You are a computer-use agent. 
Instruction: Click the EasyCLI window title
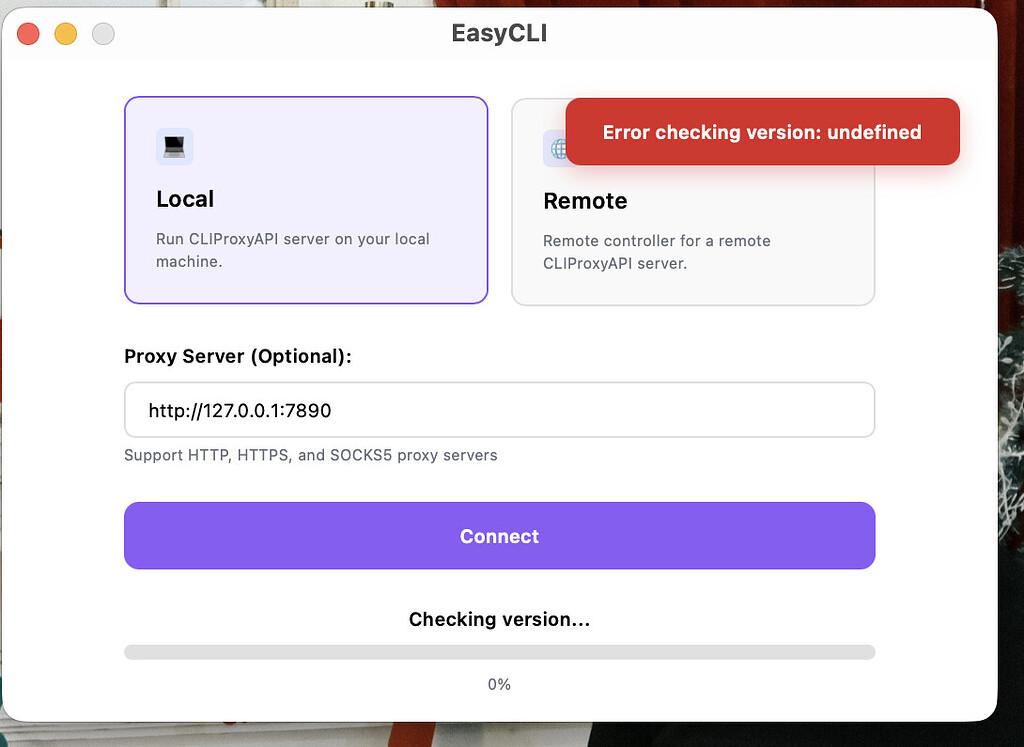[x=500, y=33]
